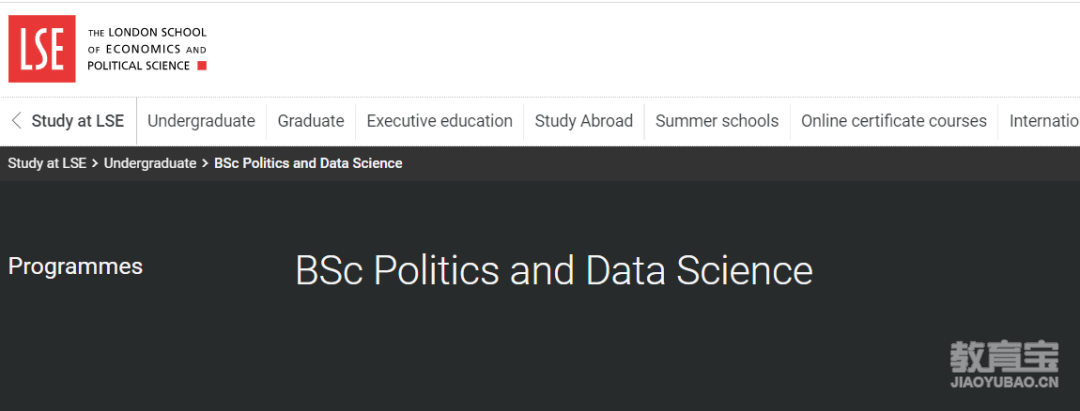Switch to the Graduate navigation tab

tap(311, 121)
